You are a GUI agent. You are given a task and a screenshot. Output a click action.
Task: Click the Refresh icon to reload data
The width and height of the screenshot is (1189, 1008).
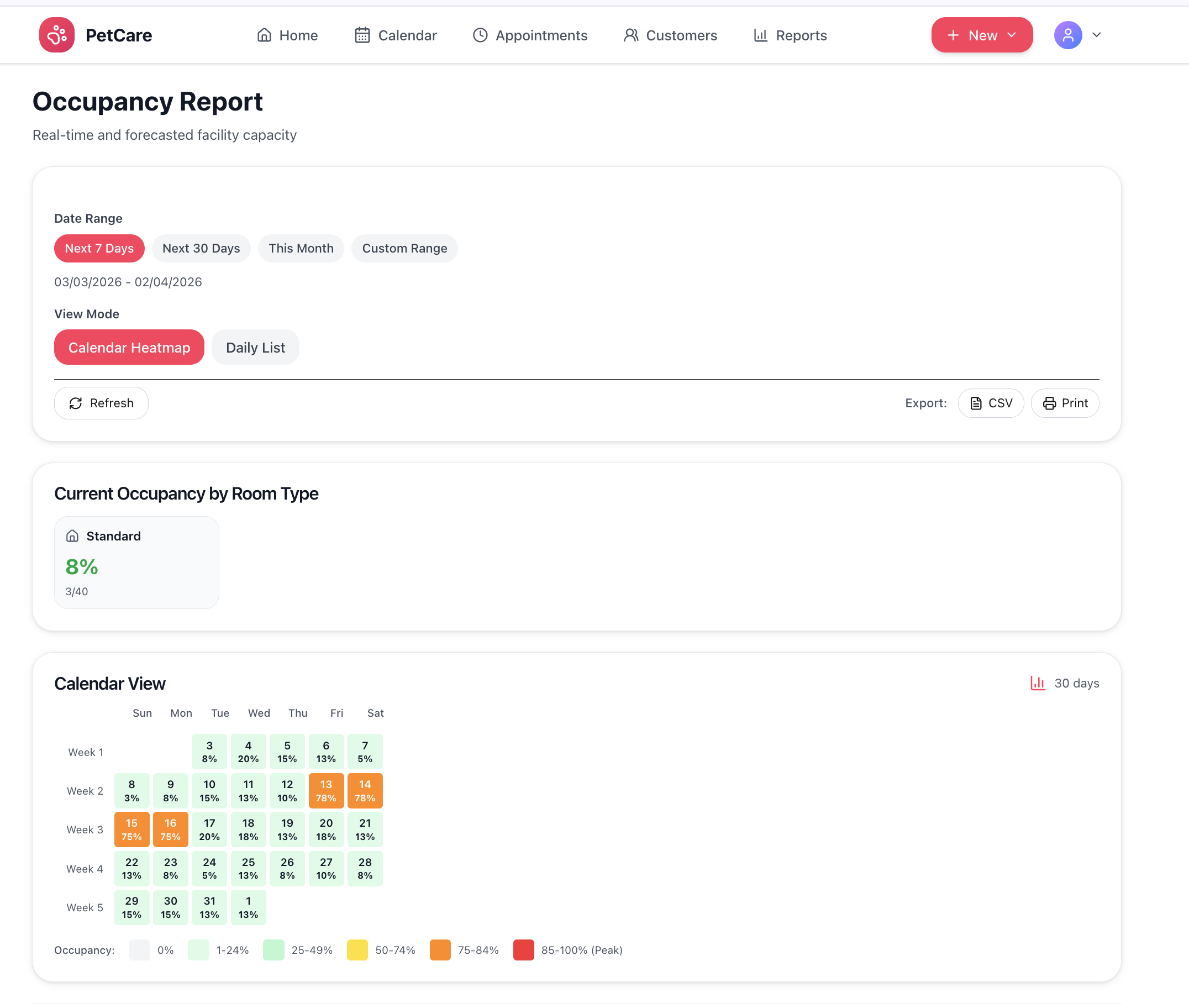tap(77, 403)
